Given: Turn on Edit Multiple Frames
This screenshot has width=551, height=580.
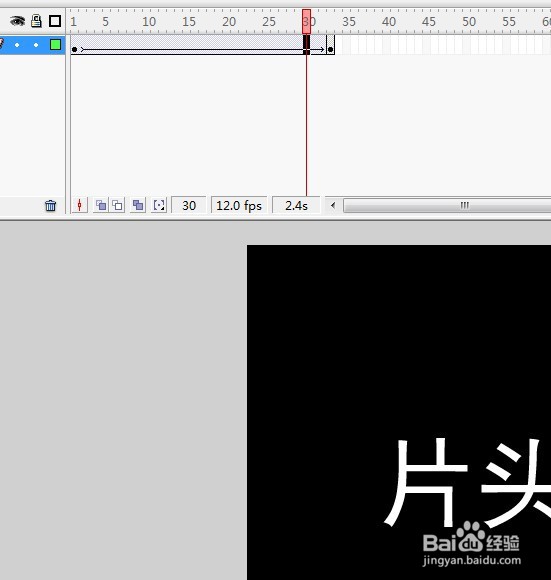Looking at the screenshot, I should (138, 205).
